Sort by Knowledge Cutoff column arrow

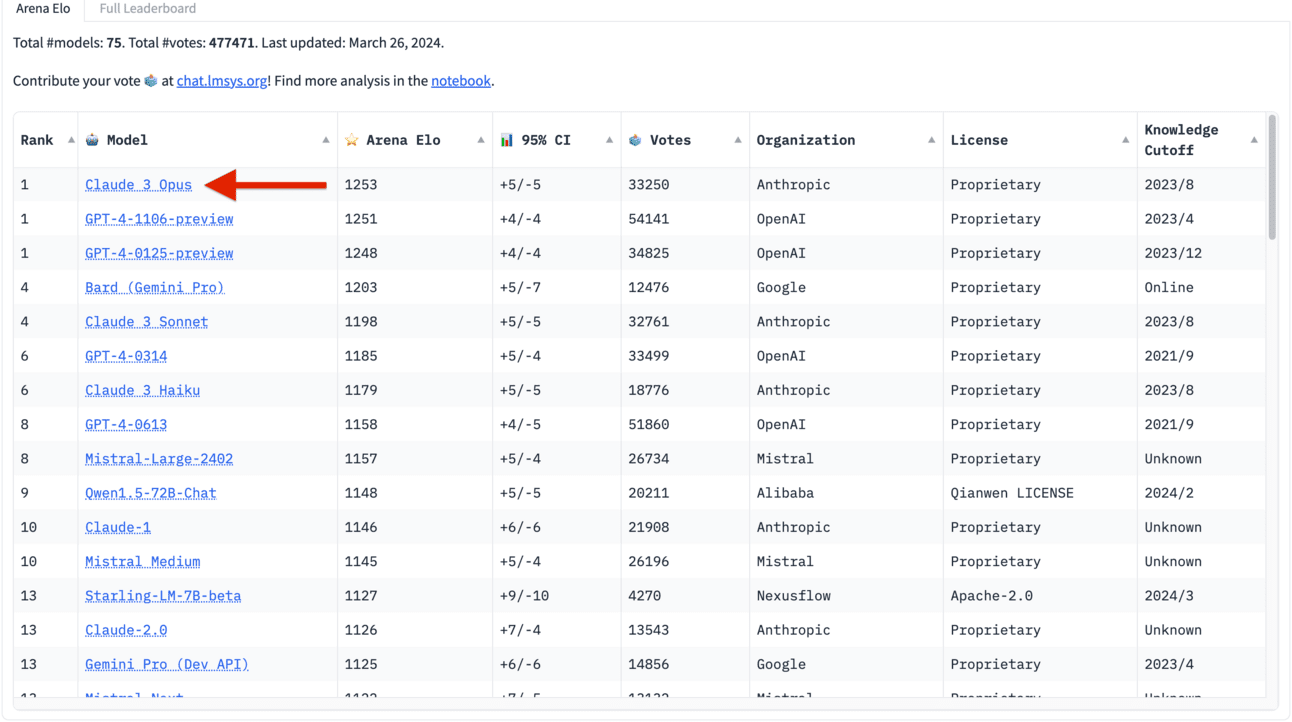click(x=1254, y=140)
